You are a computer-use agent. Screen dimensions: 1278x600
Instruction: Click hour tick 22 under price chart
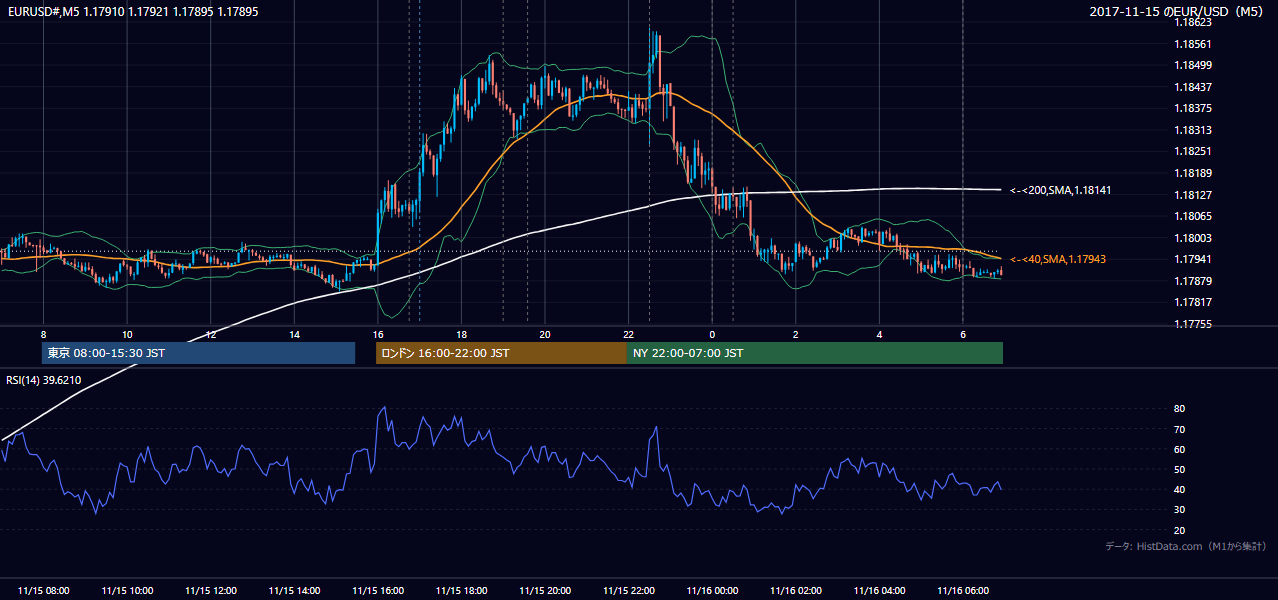point(629,334)
